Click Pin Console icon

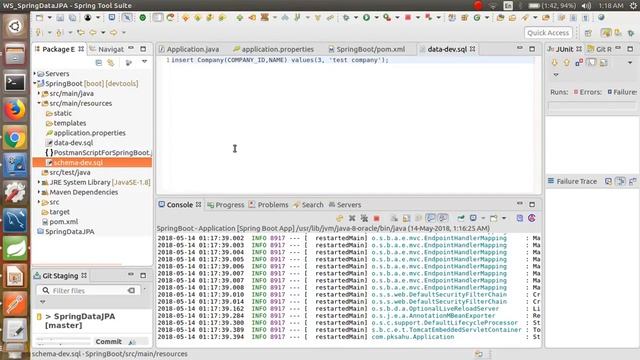coord(461,218)
